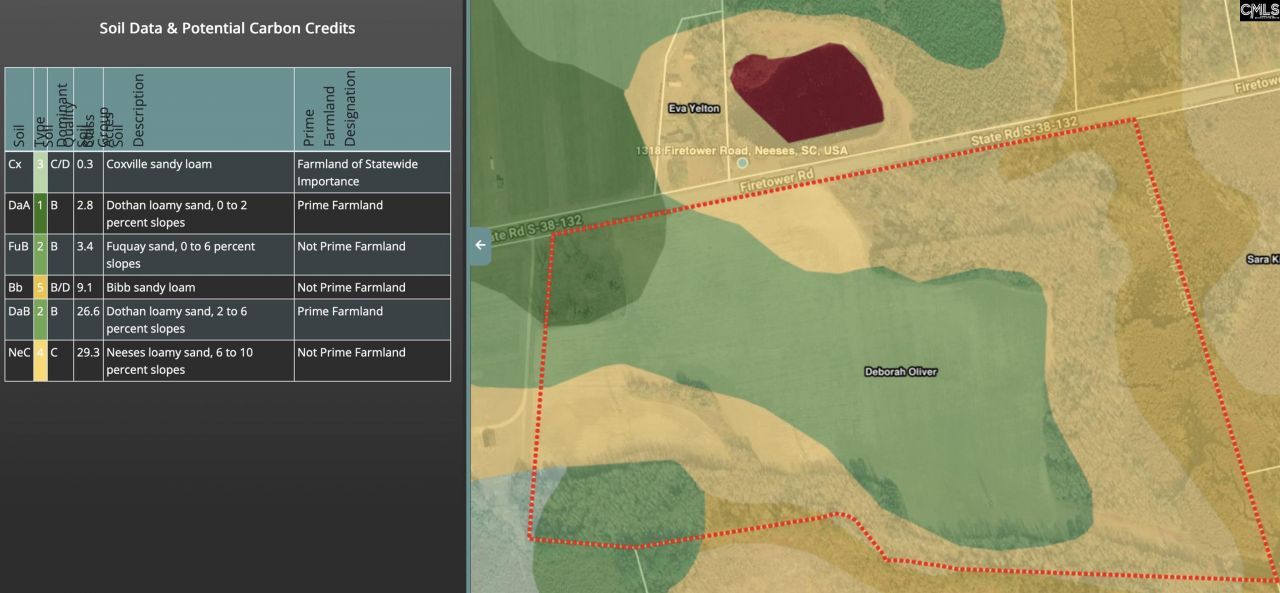Viewport: 1280px width, 593px height.
Task: Collapse the soil data side panel arrow
Action: coord(480,245)
